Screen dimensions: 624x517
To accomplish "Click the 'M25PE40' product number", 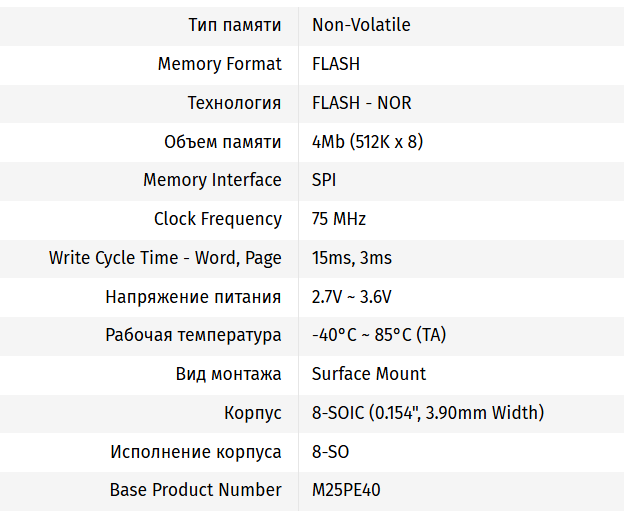I will coord(346,490).
